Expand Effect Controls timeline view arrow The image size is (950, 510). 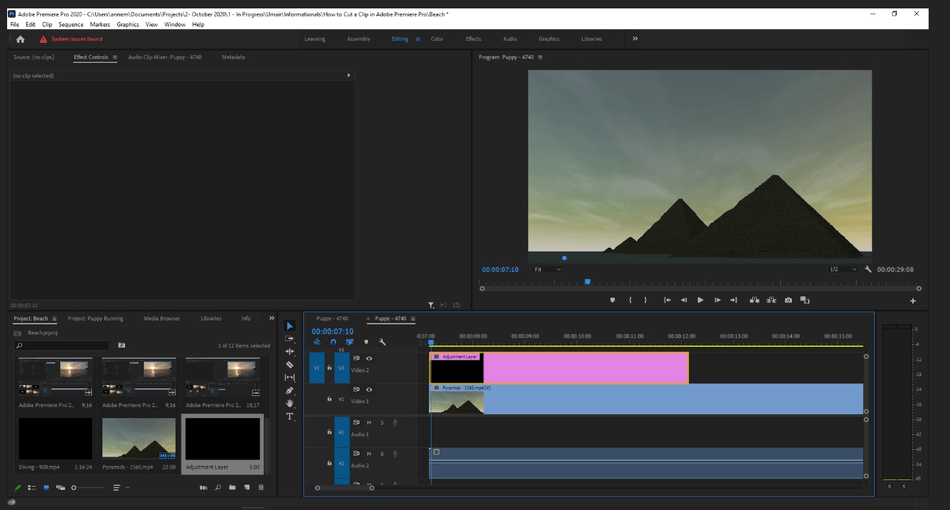(x=348, y=75)
